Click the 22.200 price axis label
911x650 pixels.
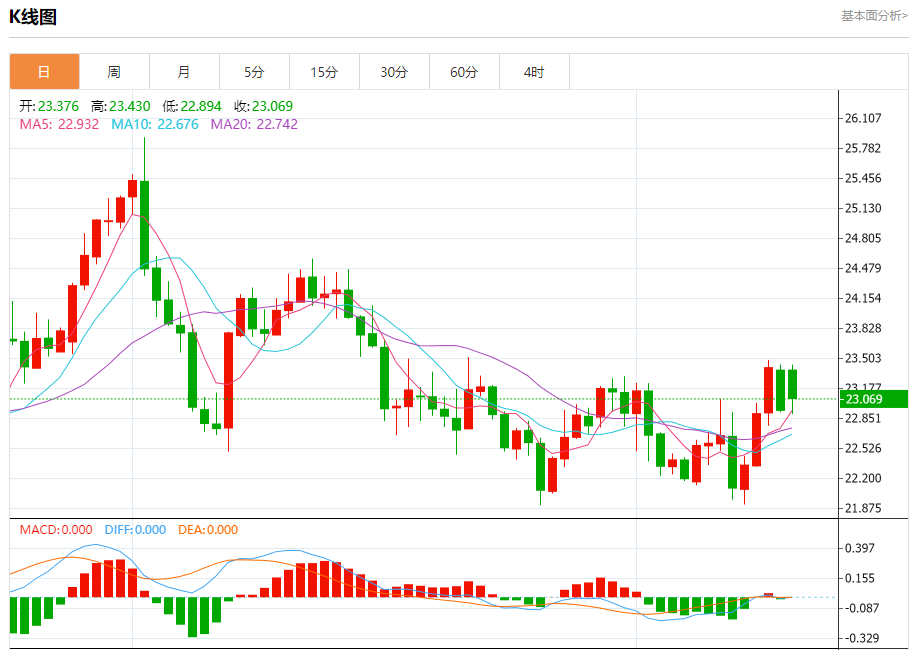865,479
